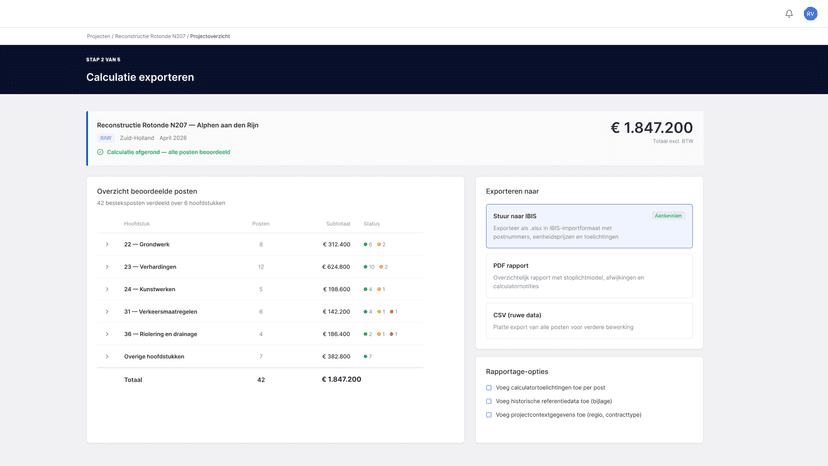828x466 pixels.
Task: Enable historische referentiedata bijlage checkbox
Action: 489,402
